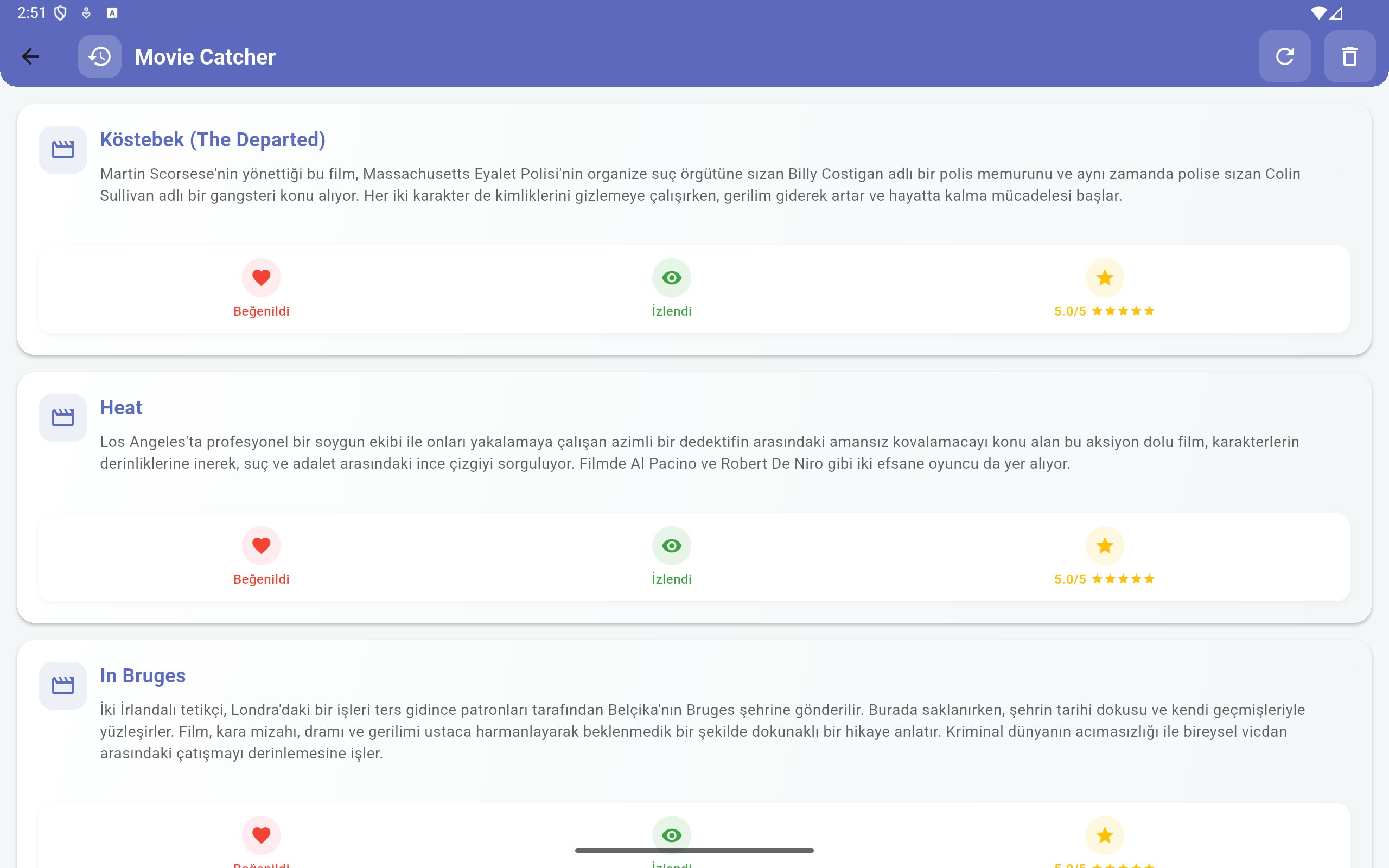Tap the star icon for The Departed
This screenshot has height=868, width=1389.
coord(1104,278)
